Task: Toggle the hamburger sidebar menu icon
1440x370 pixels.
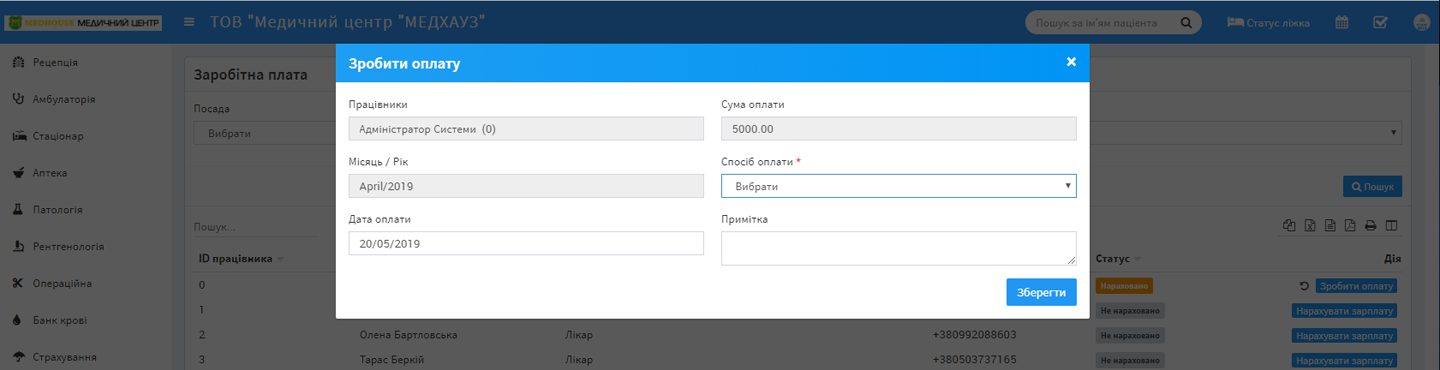Action: pyautogui.click(x=189, y=22)
